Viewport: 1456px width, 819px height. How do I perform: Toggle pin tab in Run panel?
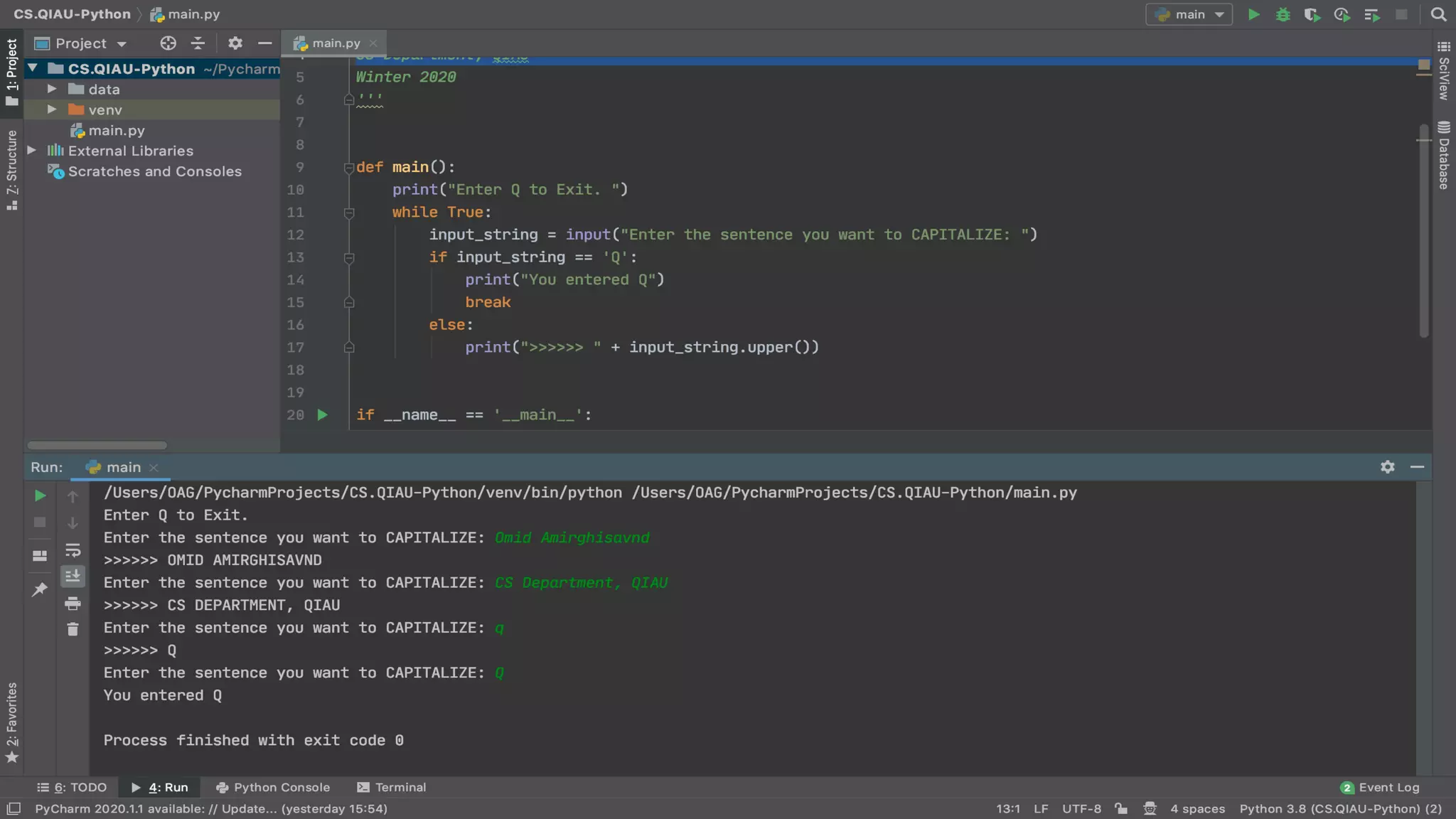[40, 589]
